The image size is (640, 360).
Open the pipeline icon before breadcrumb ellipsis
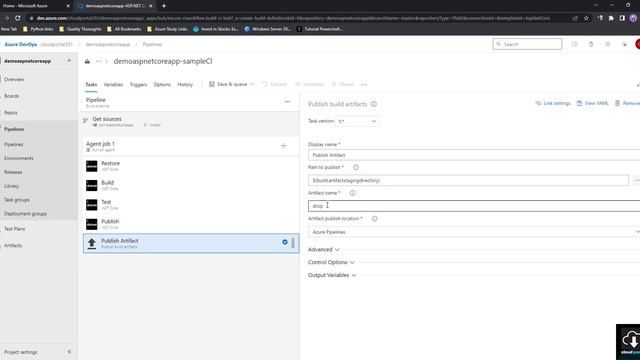tap(87, 61)
